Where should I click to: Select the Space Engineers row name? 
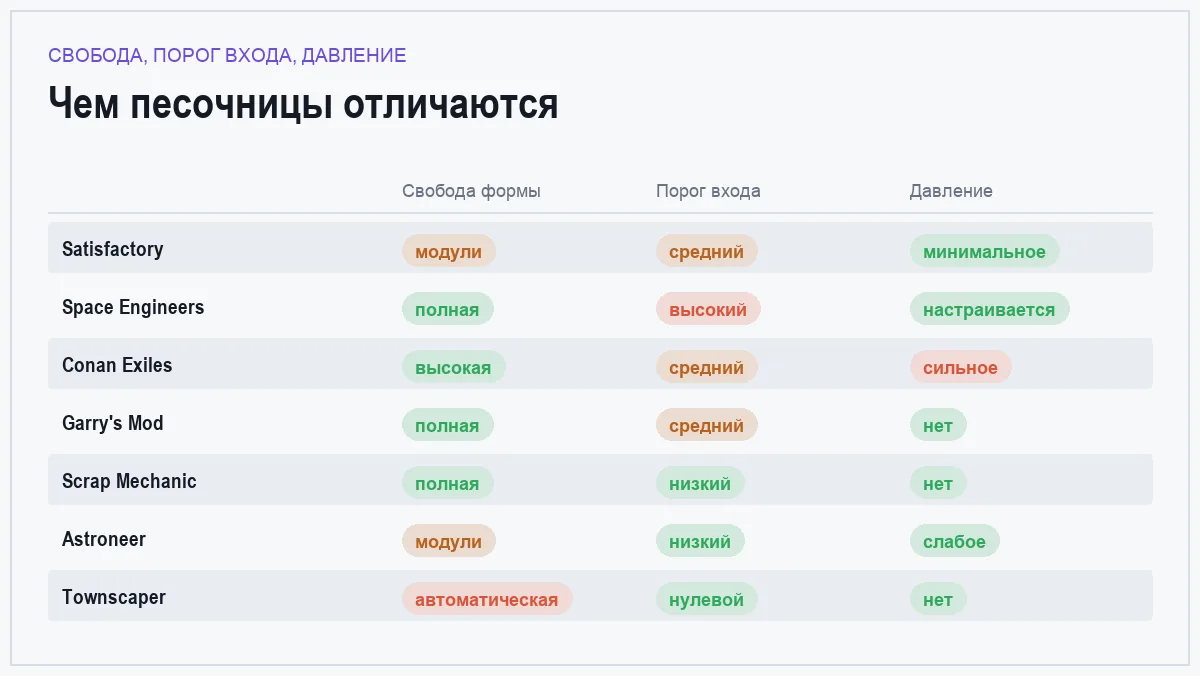click(x=133, y=307)
